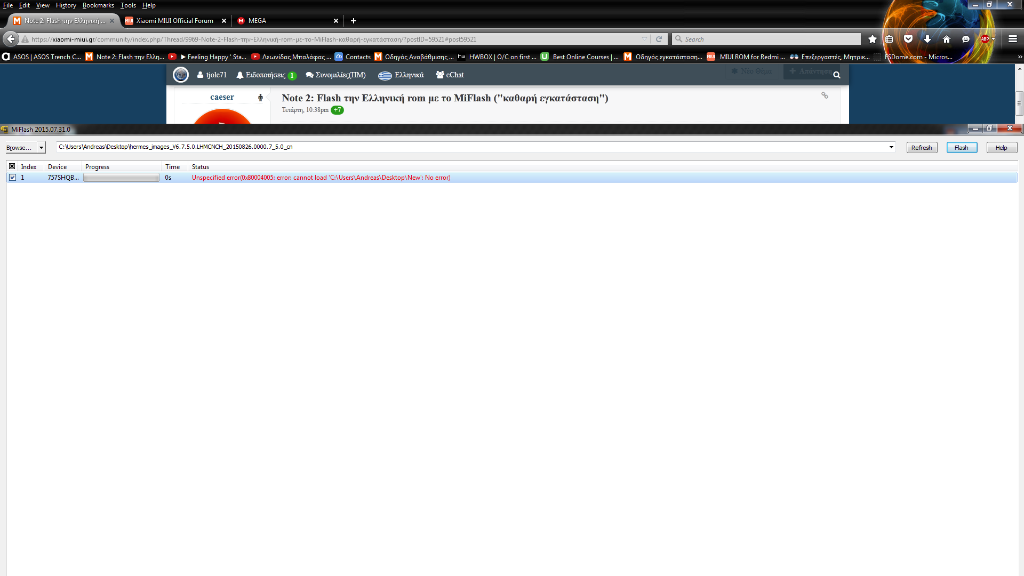Open the Browse button dropdown arrow in MiFlash
The height and width of the screenshot is (576, 1024).
41,148
